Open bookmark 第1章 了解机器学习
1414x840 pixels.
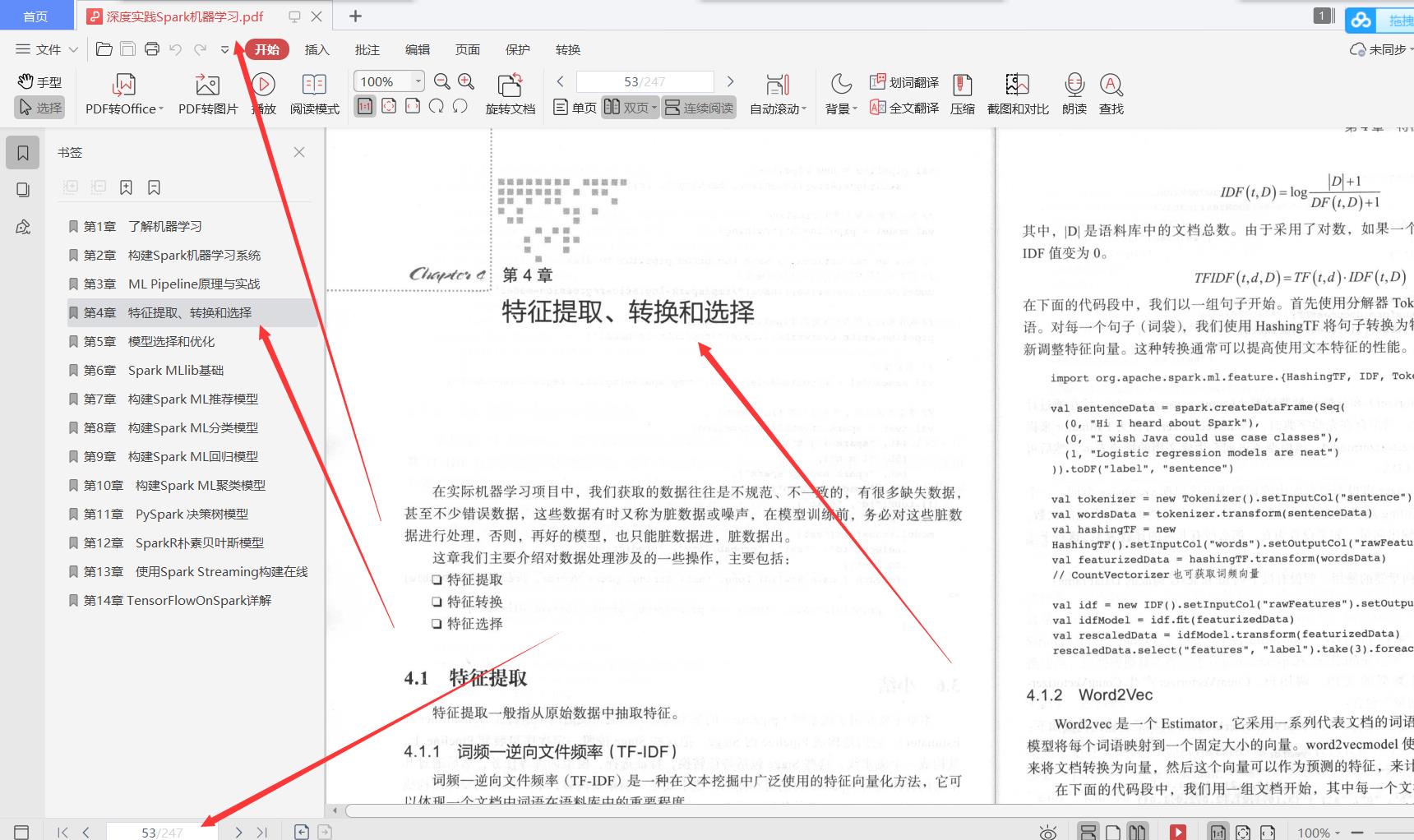[142, 226]
